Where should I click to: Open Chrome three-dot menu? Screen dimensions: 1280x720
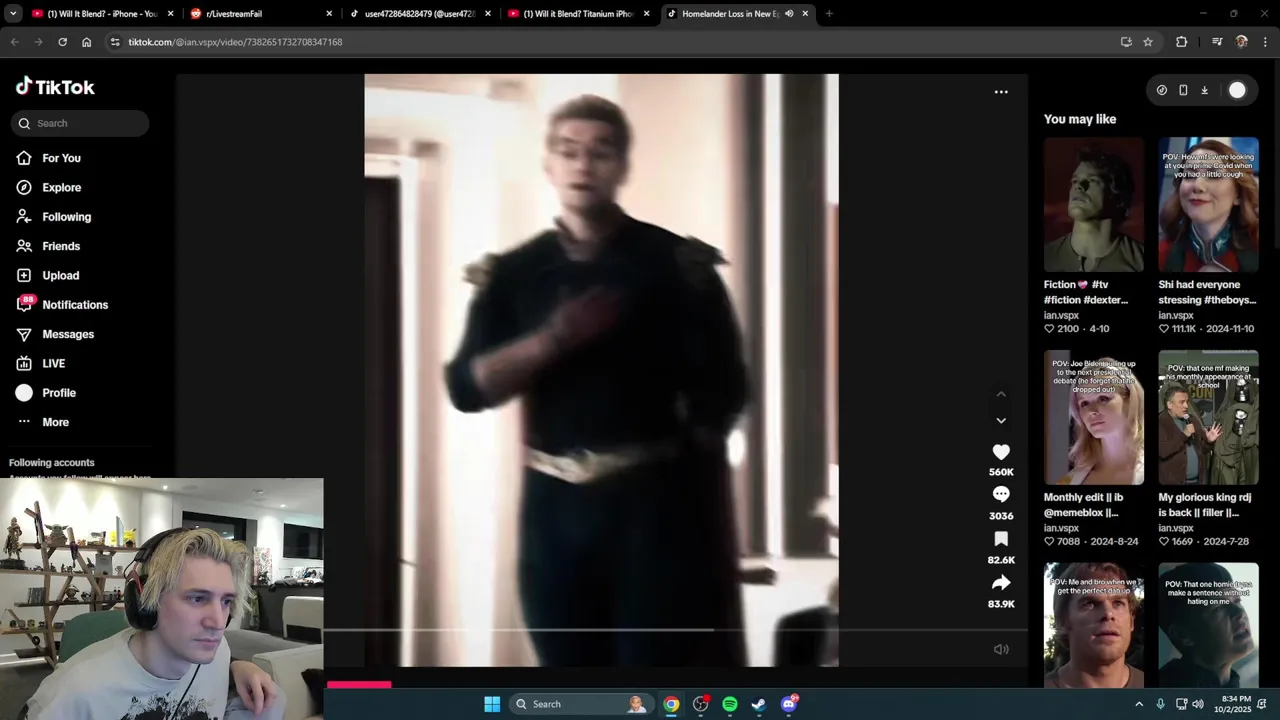click(x=1266, y=42)
